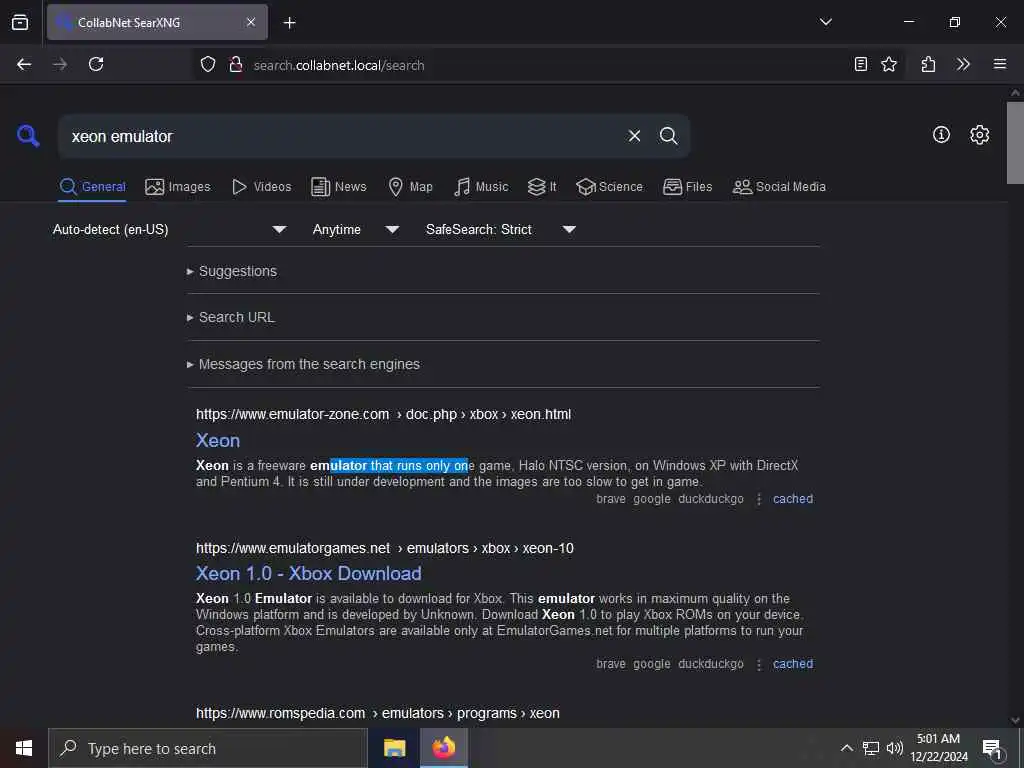Open the Xeon result link
Screen dimensions: 1024x768
(x=218, y=441)
